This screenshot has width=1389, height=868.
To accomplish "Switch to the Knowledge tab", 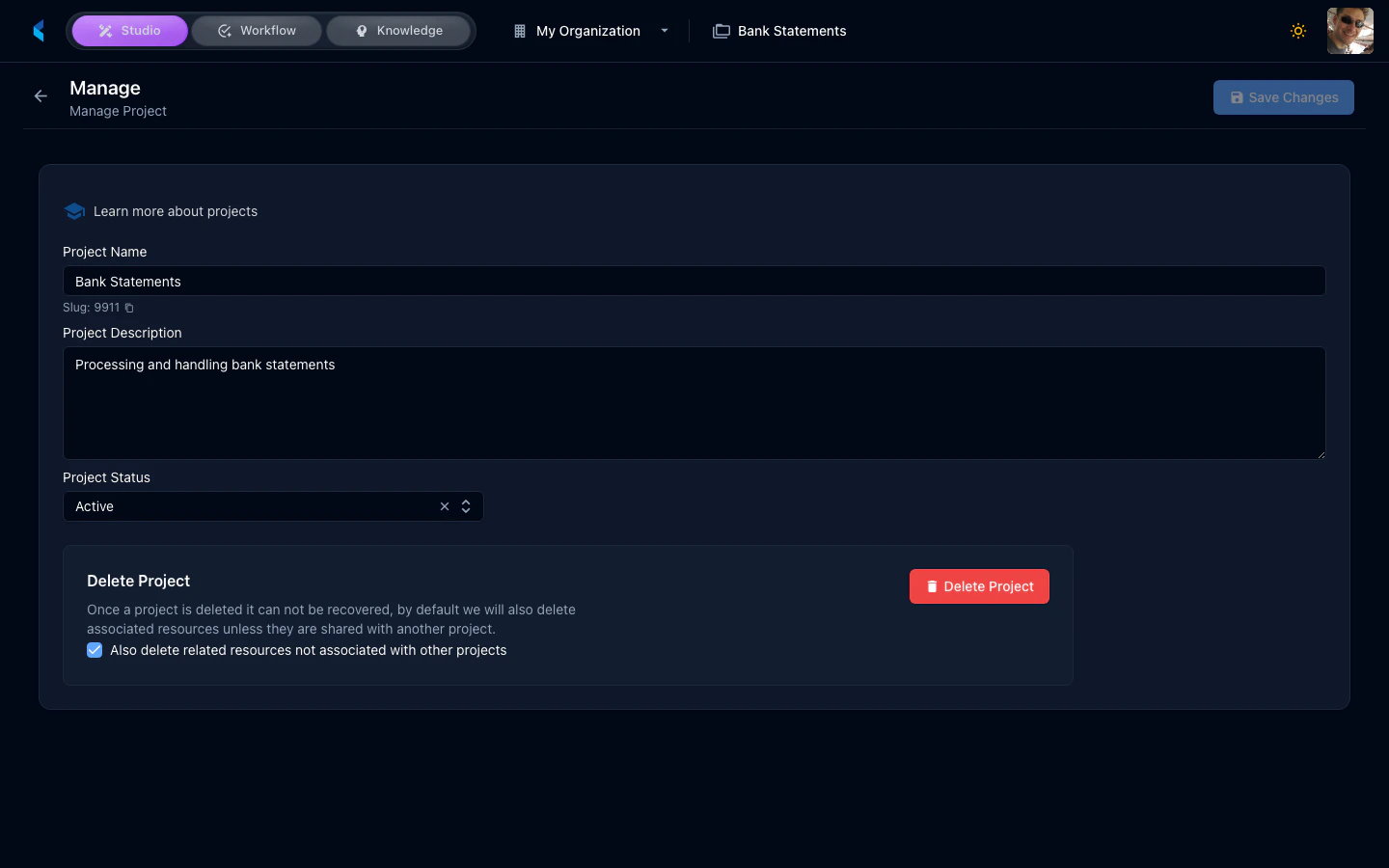I will [398, 30].
